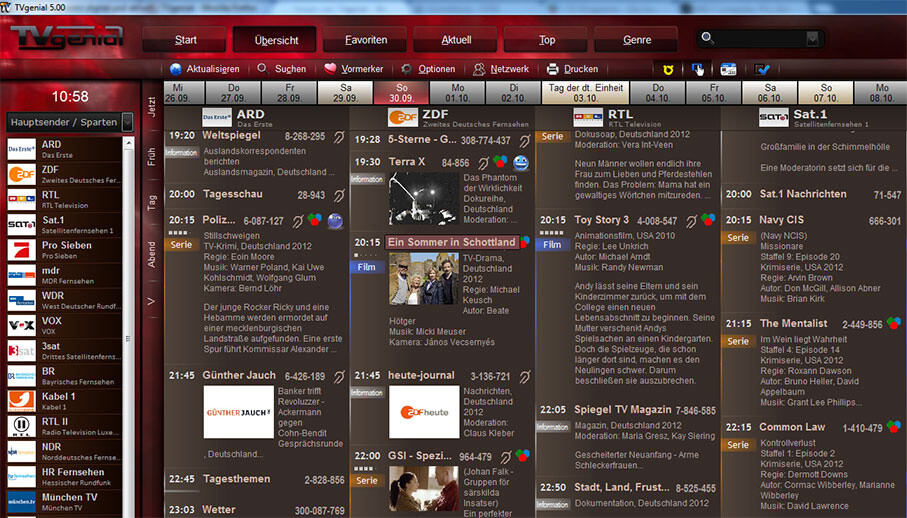Click the ARD logo in column header
The image size is (907, 518).
217,117
